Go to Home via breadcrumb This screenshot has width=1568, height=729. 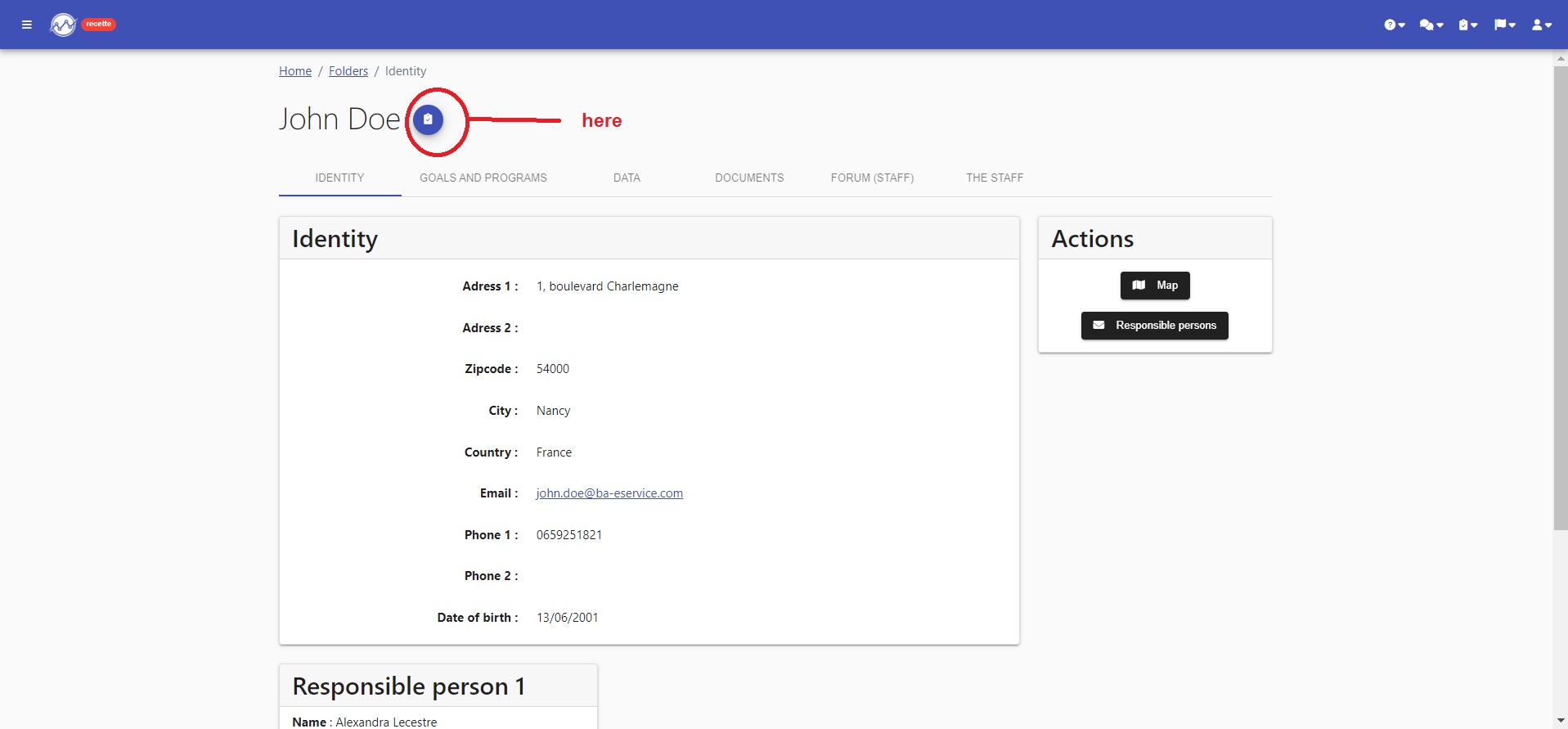point(295,71)
